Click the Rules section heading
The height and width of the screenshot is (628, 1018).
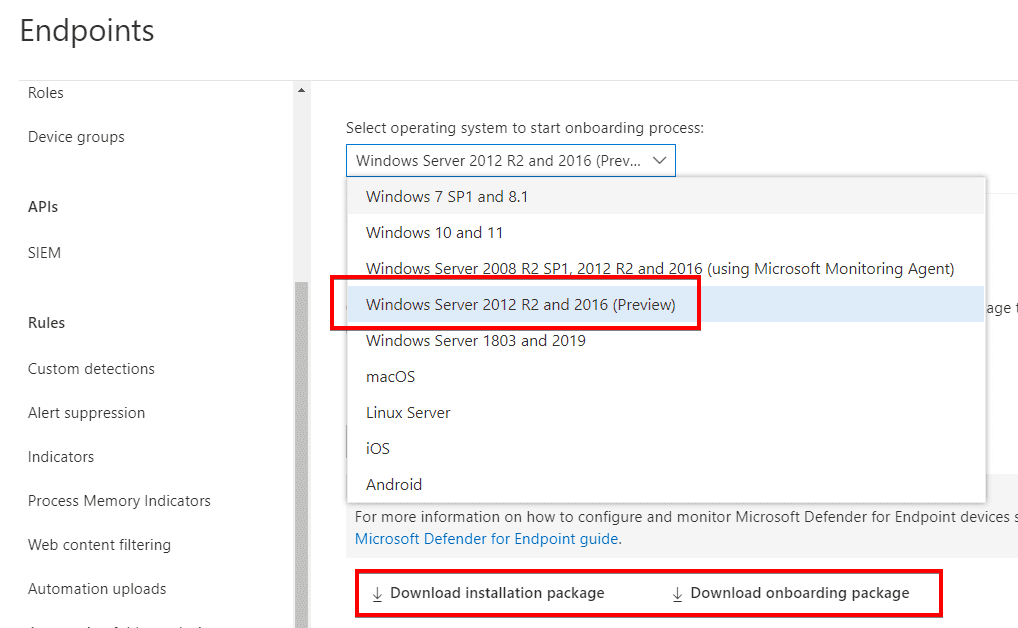(46, 323)
